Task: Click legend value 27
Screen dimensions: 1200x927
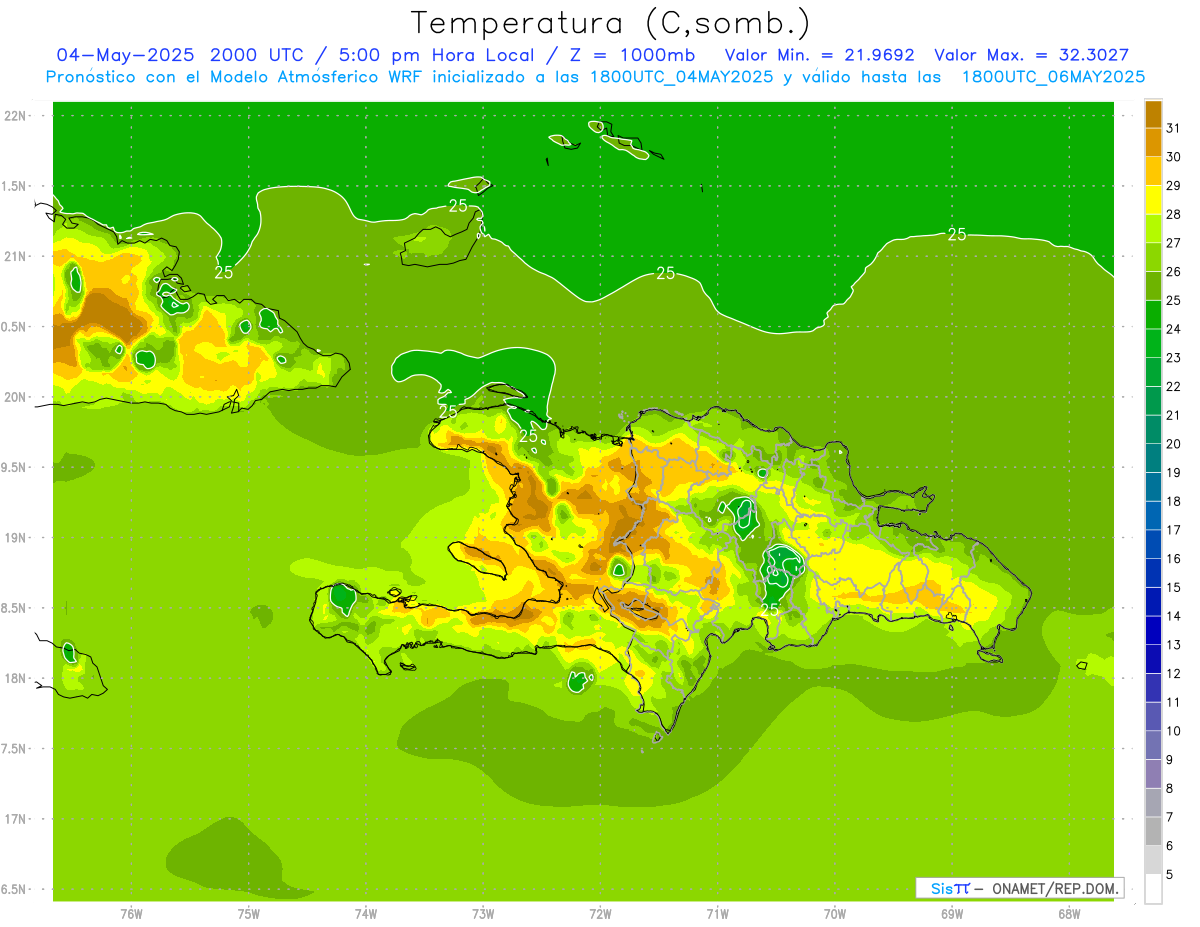Action: point(1174,243)
